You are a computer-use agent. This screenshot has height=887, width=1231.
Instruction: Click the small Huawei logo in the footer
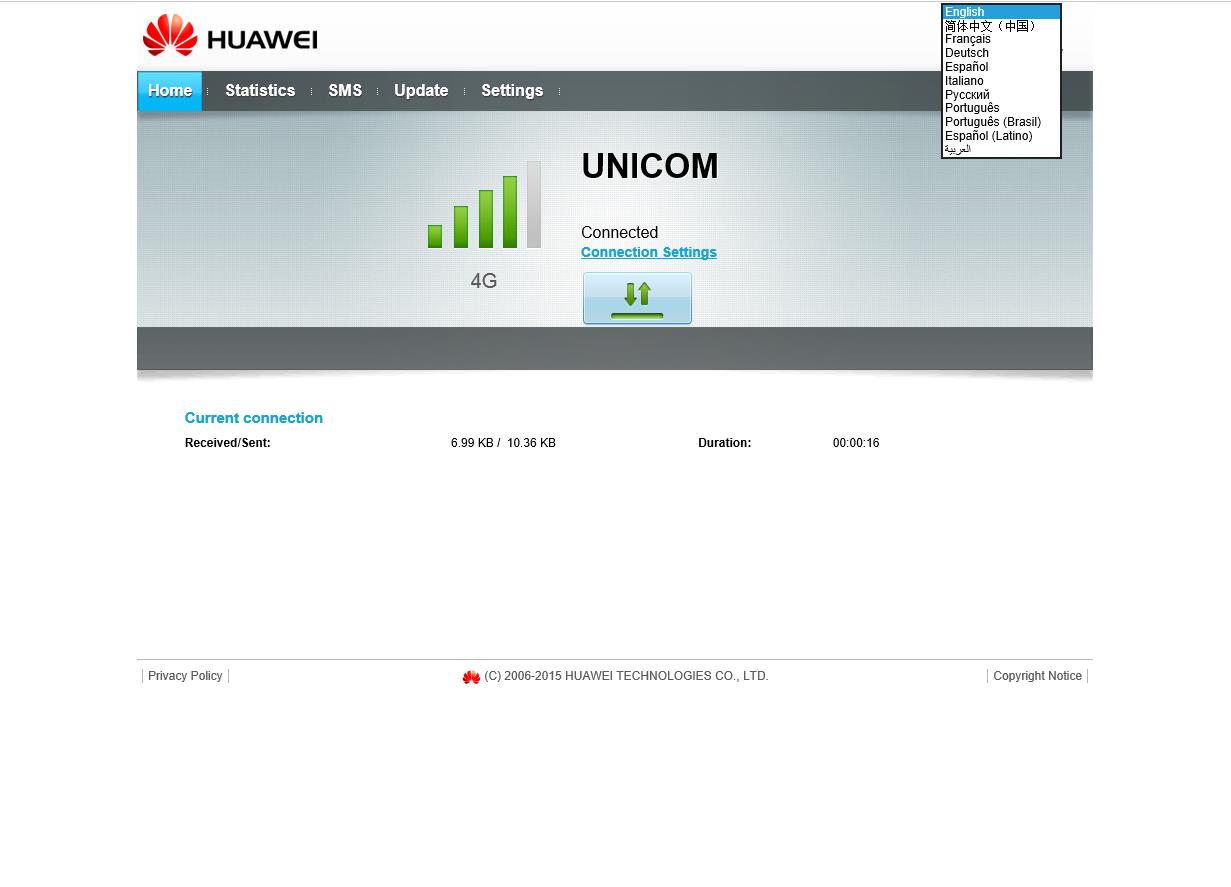[x=471, y=677]
